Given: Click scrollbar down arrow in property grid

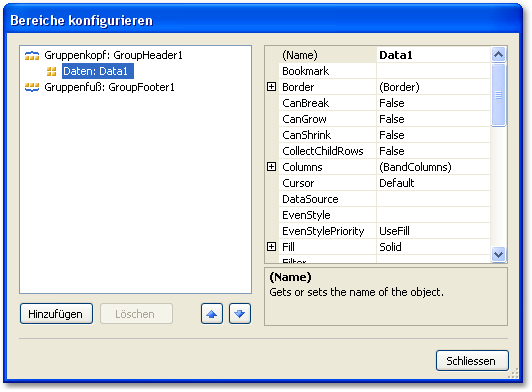Looking at the screenshot, I should coord(498,254).
